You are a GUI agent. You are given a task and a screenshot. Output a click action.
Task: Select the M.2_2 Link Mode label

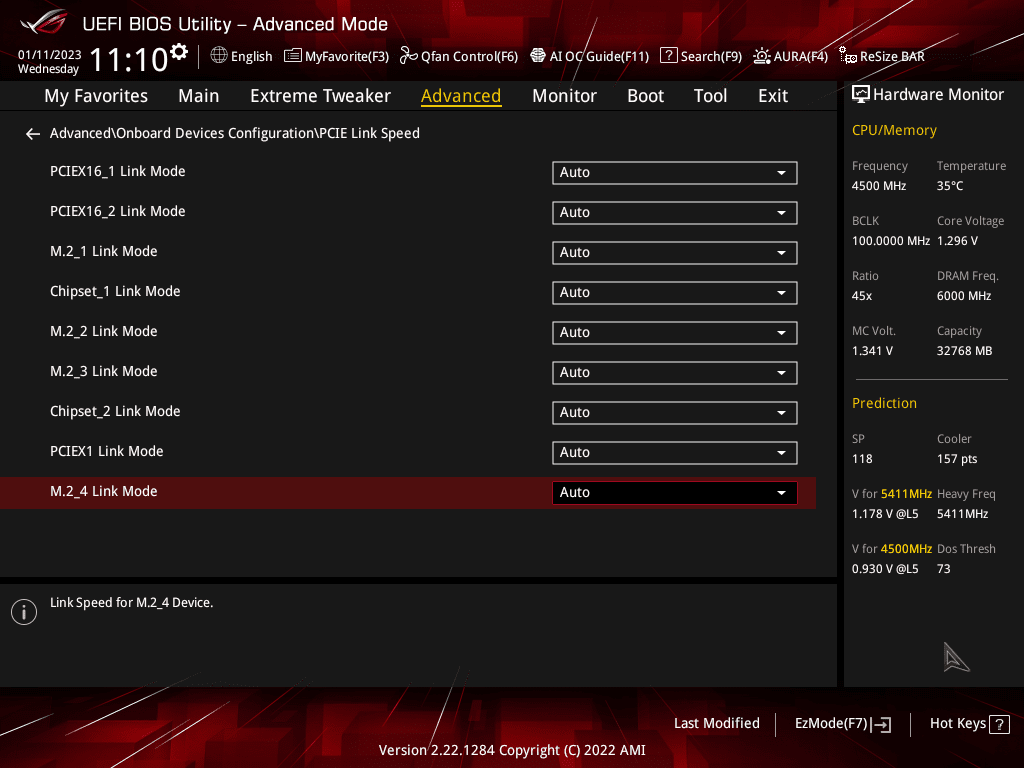(x=104, y=331)
